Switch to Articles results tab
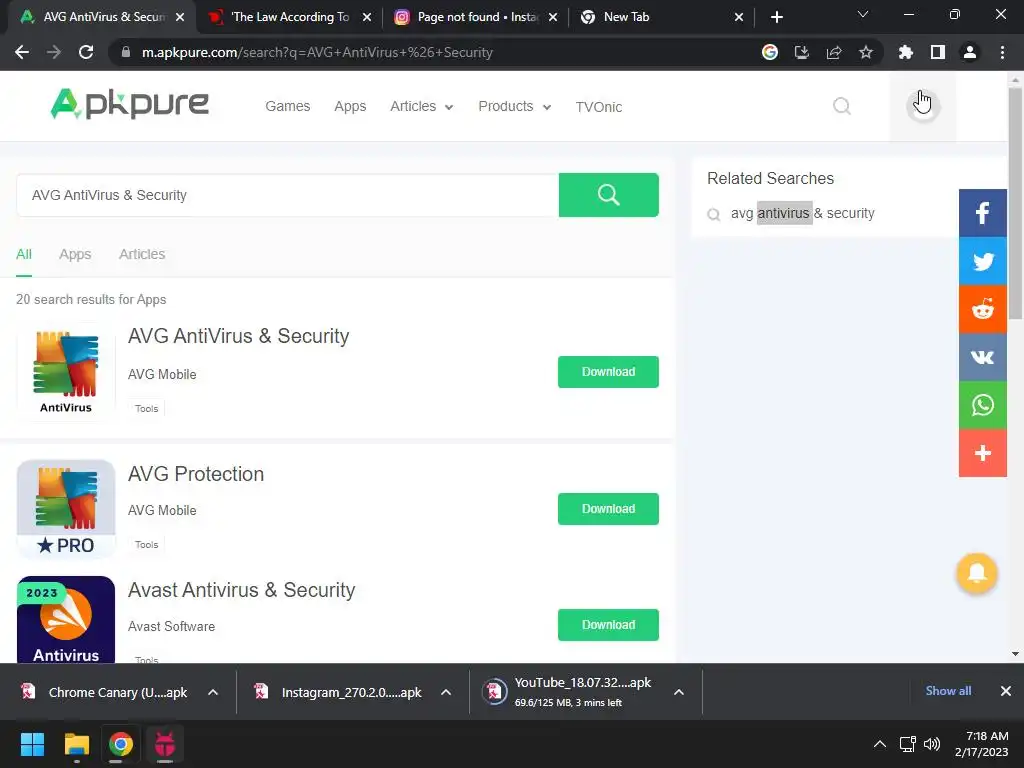The height and width of the screenshot is (768, 1024). (142, 254)
